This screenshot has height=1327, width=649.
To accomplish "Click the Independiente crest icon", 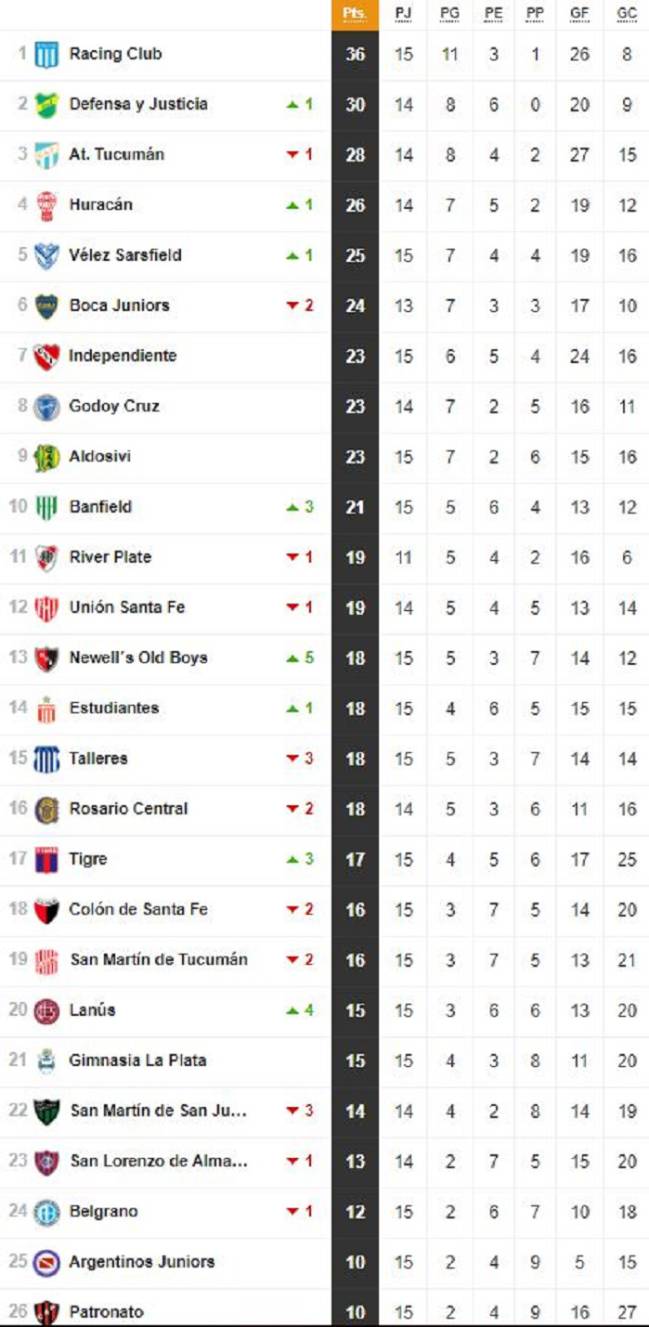I will [47, 356].
